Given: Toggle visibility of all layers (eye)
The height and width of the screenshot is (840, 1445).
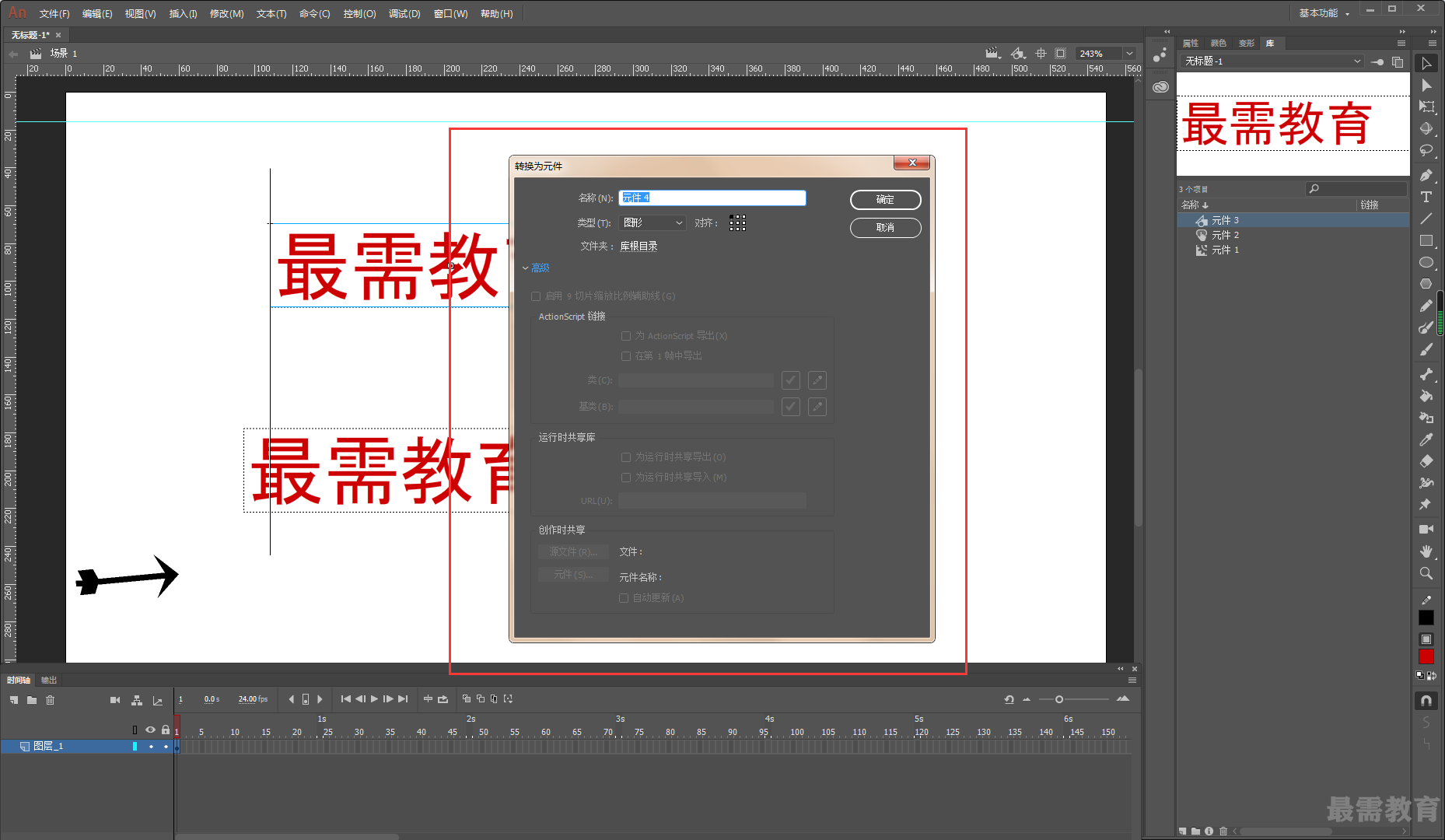Looking at the screenshot, I should (x=150, y=730).
